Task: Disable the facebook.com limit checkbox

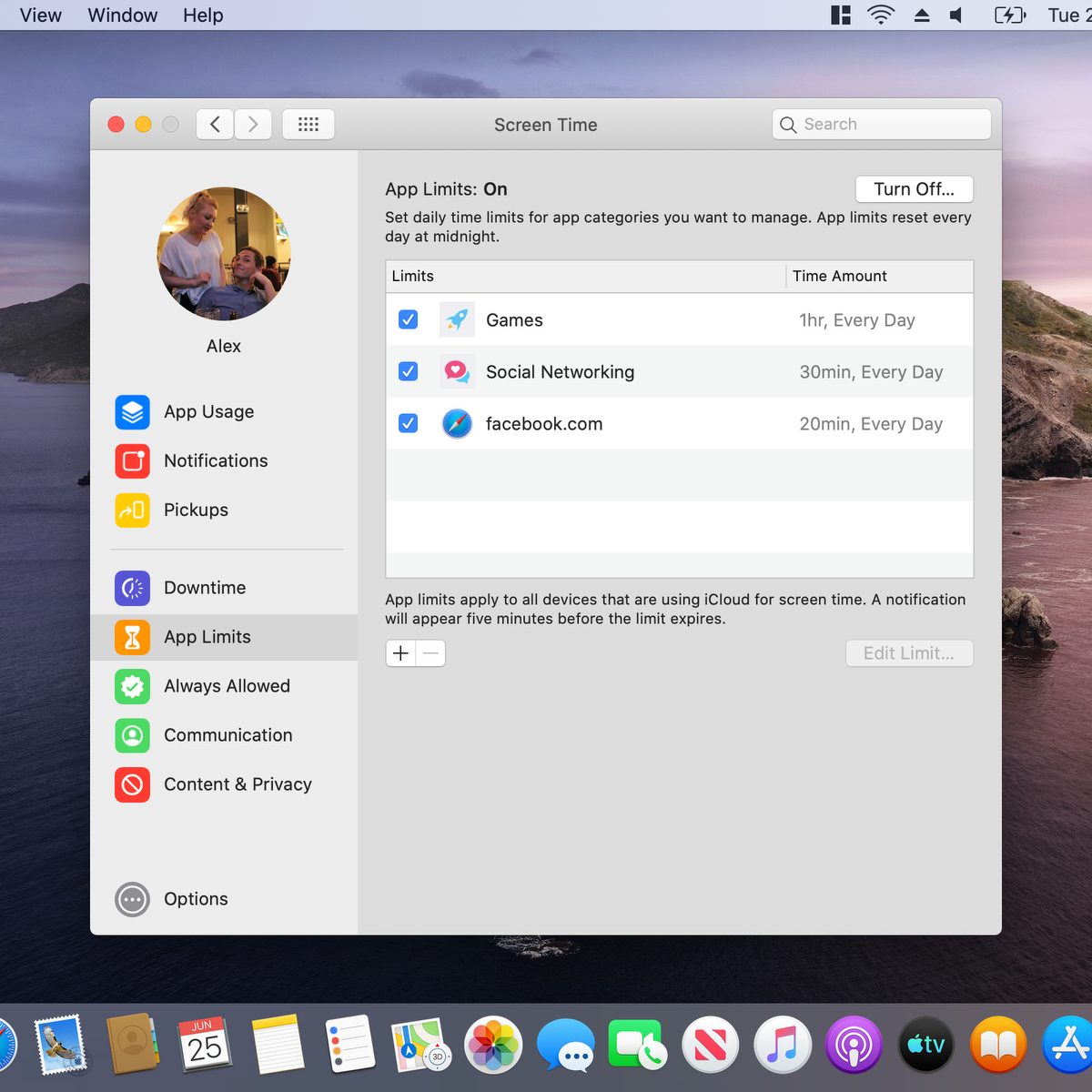Action: (x=409, y=423)
